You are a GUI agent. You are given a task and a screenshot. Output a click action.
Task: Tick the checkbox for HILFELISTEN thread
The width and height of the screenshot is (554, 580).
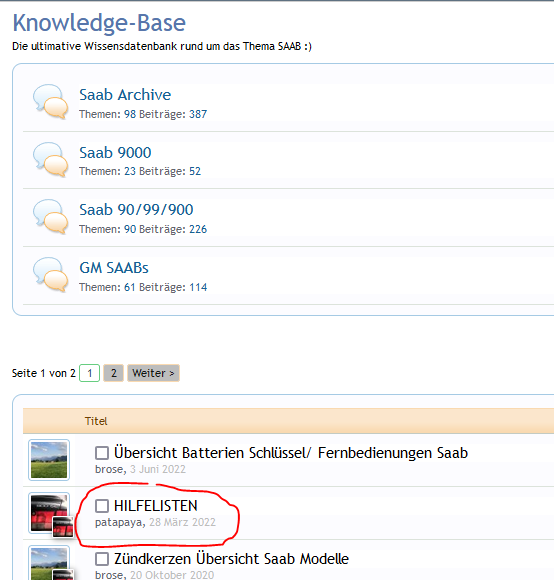(102, 506)
